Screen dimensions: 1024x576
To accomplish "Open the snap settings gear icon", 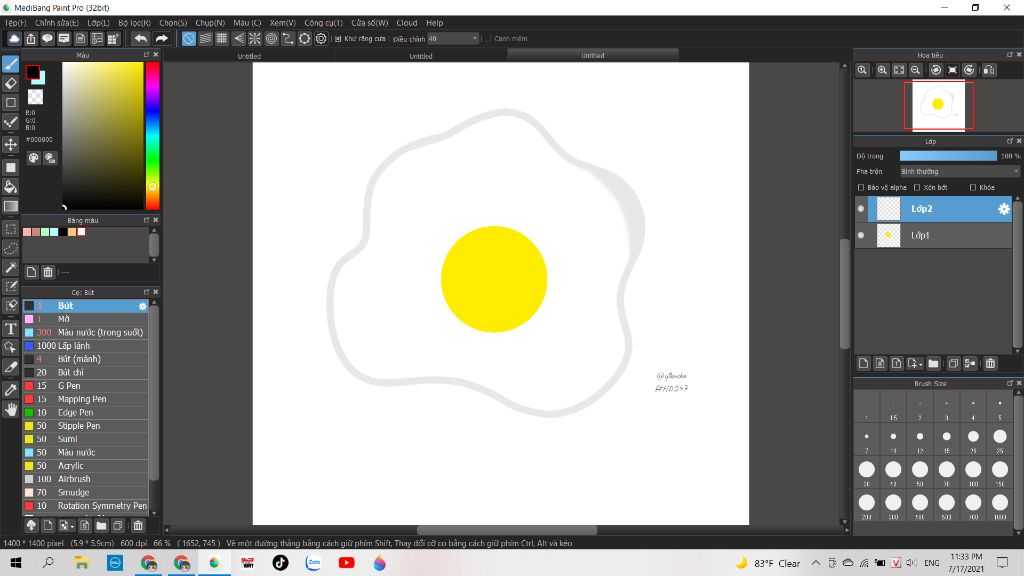I will click(321, 39).
